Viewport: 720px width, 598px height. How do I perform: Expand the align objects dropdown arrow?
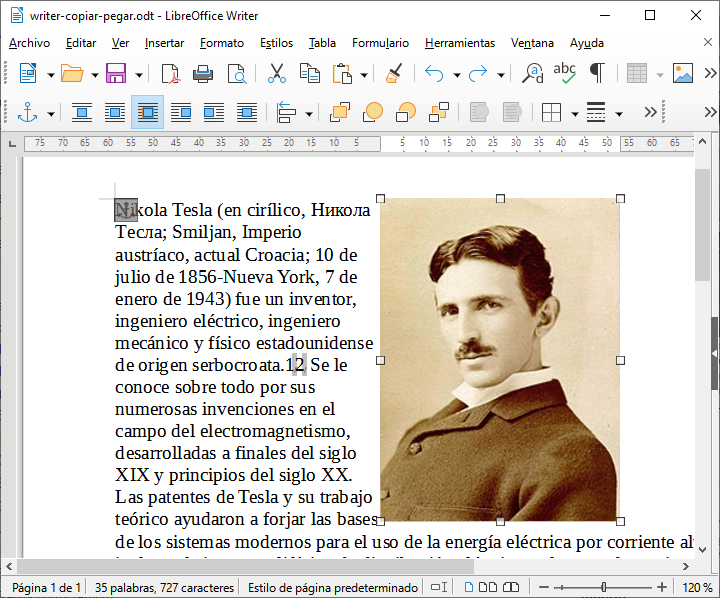(x=309, y=114)
